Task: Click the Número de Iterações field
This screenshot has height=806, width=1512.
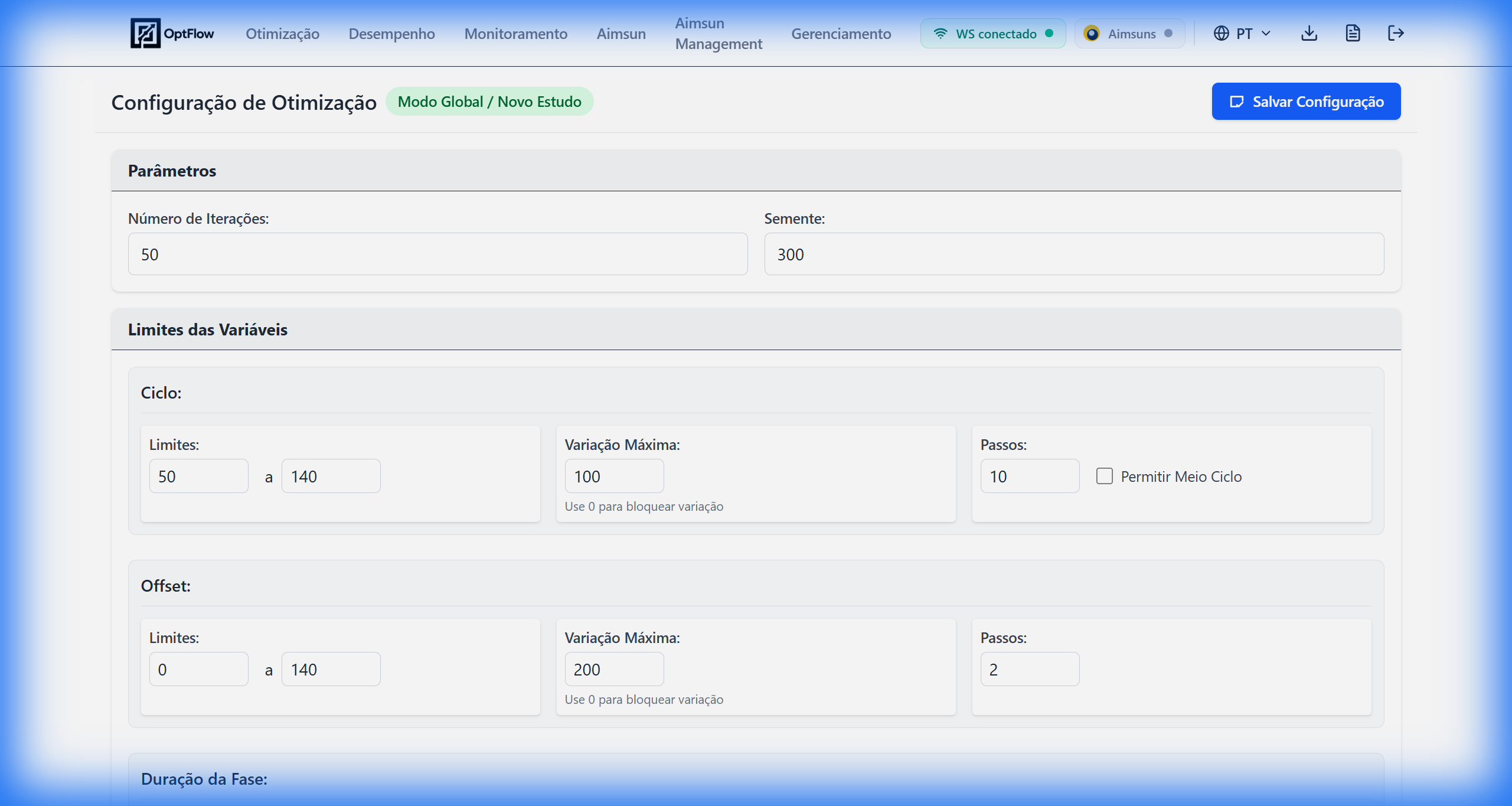Action: pos(437,254)
